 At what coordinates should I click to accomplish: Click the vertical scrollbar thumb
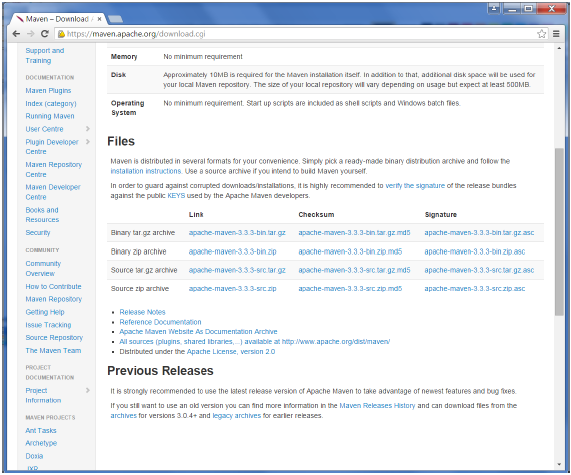click(559, 232)
